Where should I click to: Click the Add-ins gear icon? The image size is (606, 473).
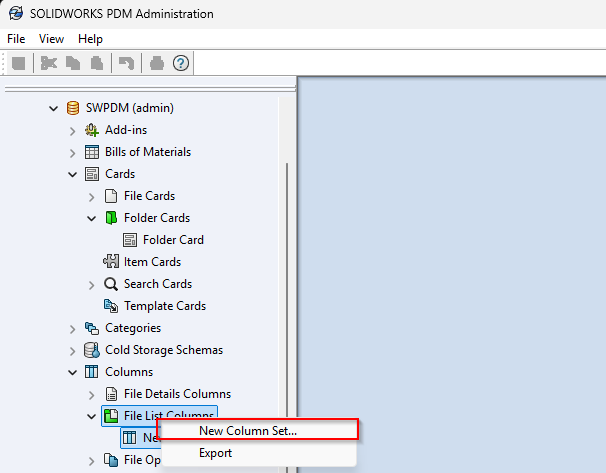point(92,130)
